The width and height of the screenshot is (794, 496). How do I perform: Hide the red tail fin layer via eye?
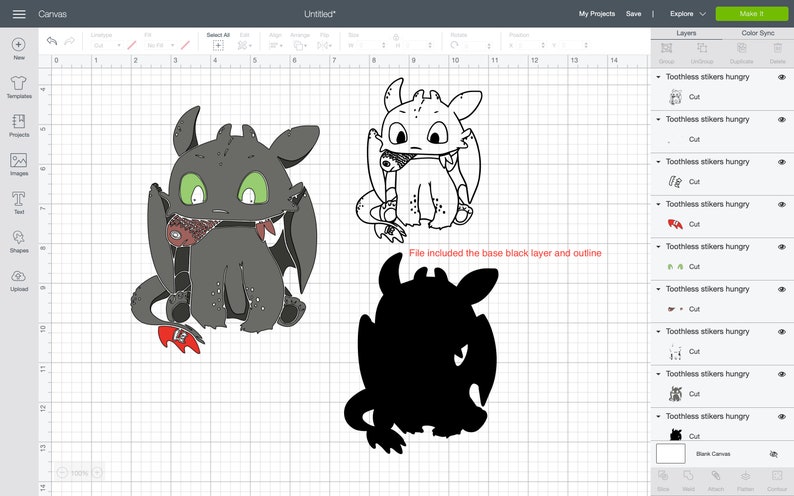coord(782,205)
